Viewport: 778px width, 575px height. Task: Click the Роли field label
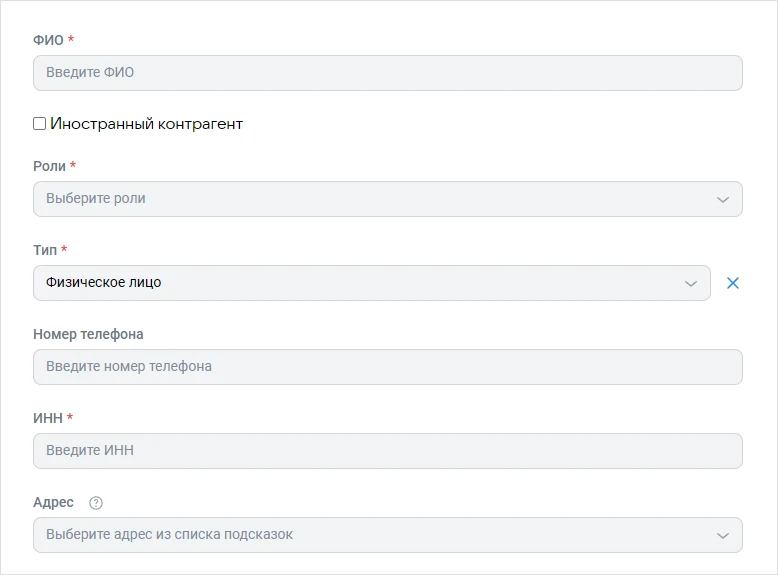(49, 166)
